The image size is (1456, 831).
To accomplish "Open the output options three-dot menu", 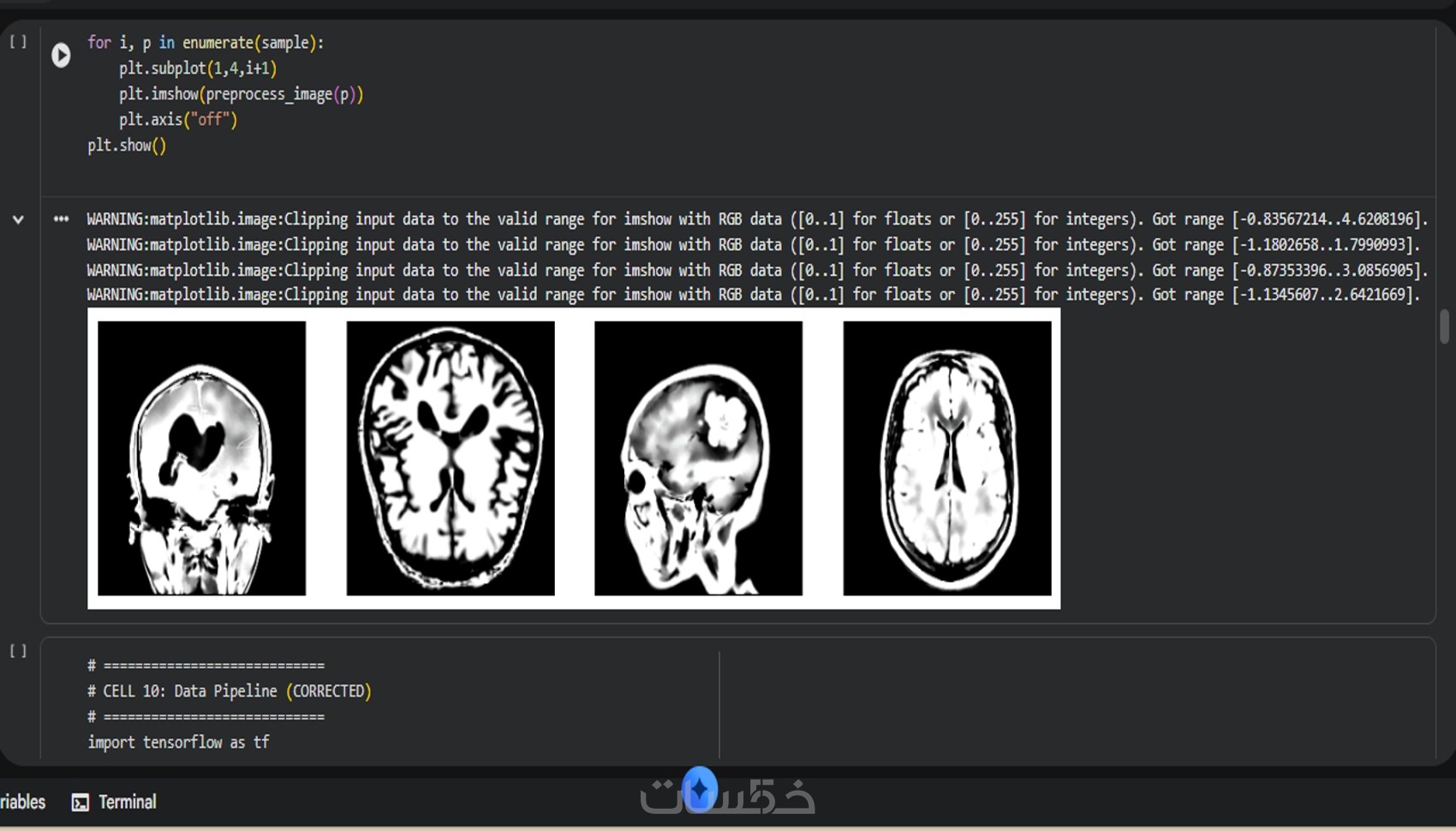I will [61, 218].
